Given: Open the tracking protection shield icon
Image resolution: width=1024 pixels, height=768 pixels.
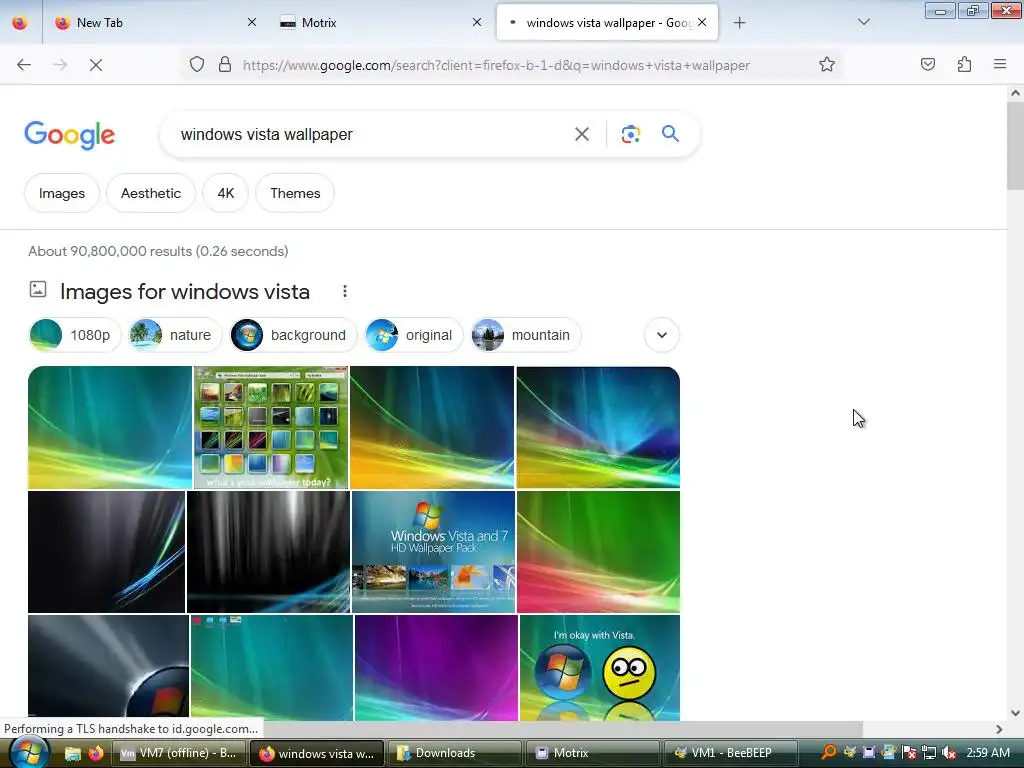Looking at the screenshot, I should 197,65.
